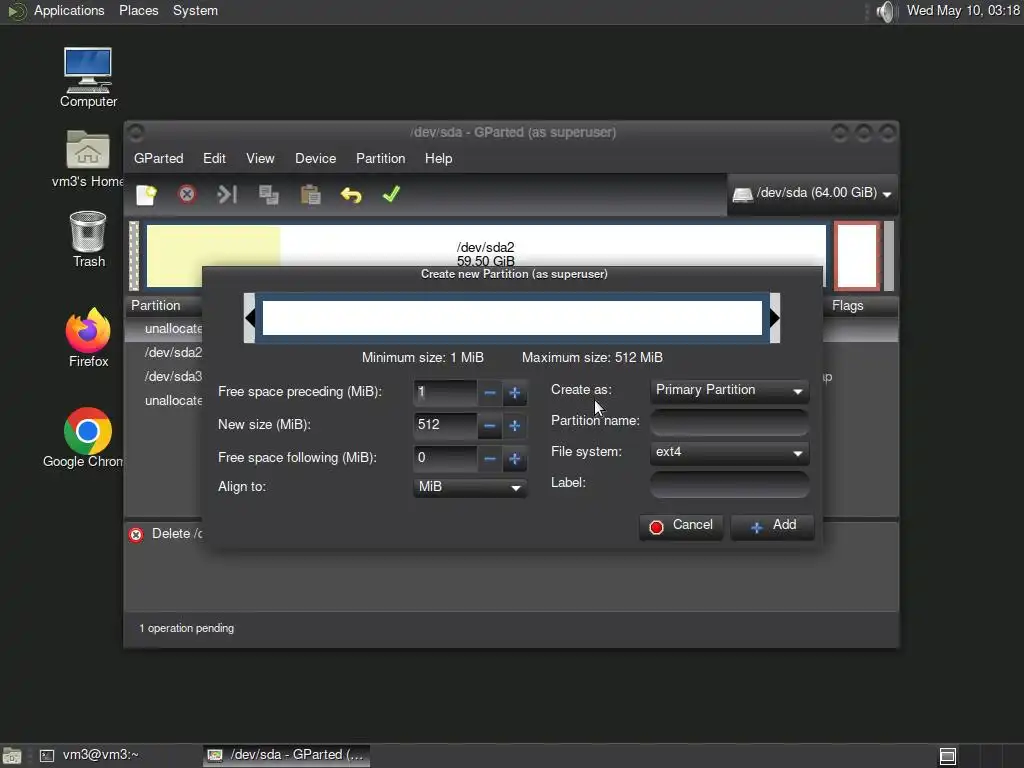The image size is (1024, 768).
Task: Click the Label text field
Action: click(729, 483)
